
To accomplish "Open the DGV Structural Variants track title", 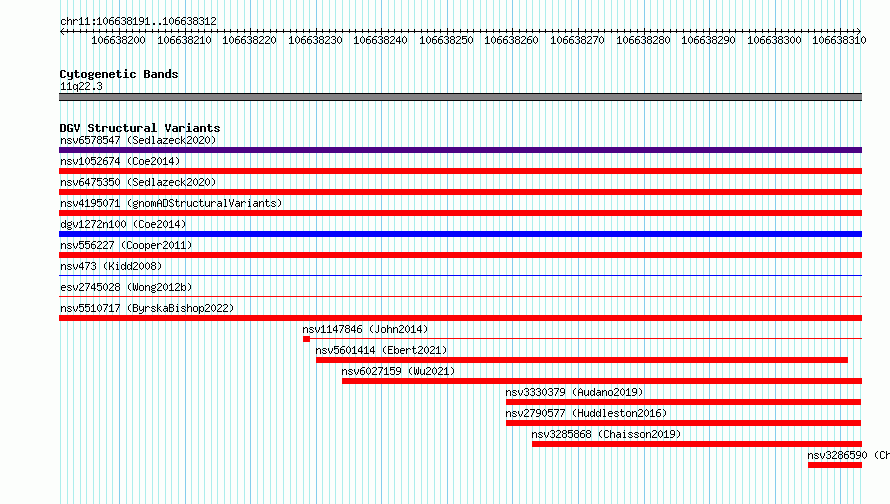I will click(140, 128).
